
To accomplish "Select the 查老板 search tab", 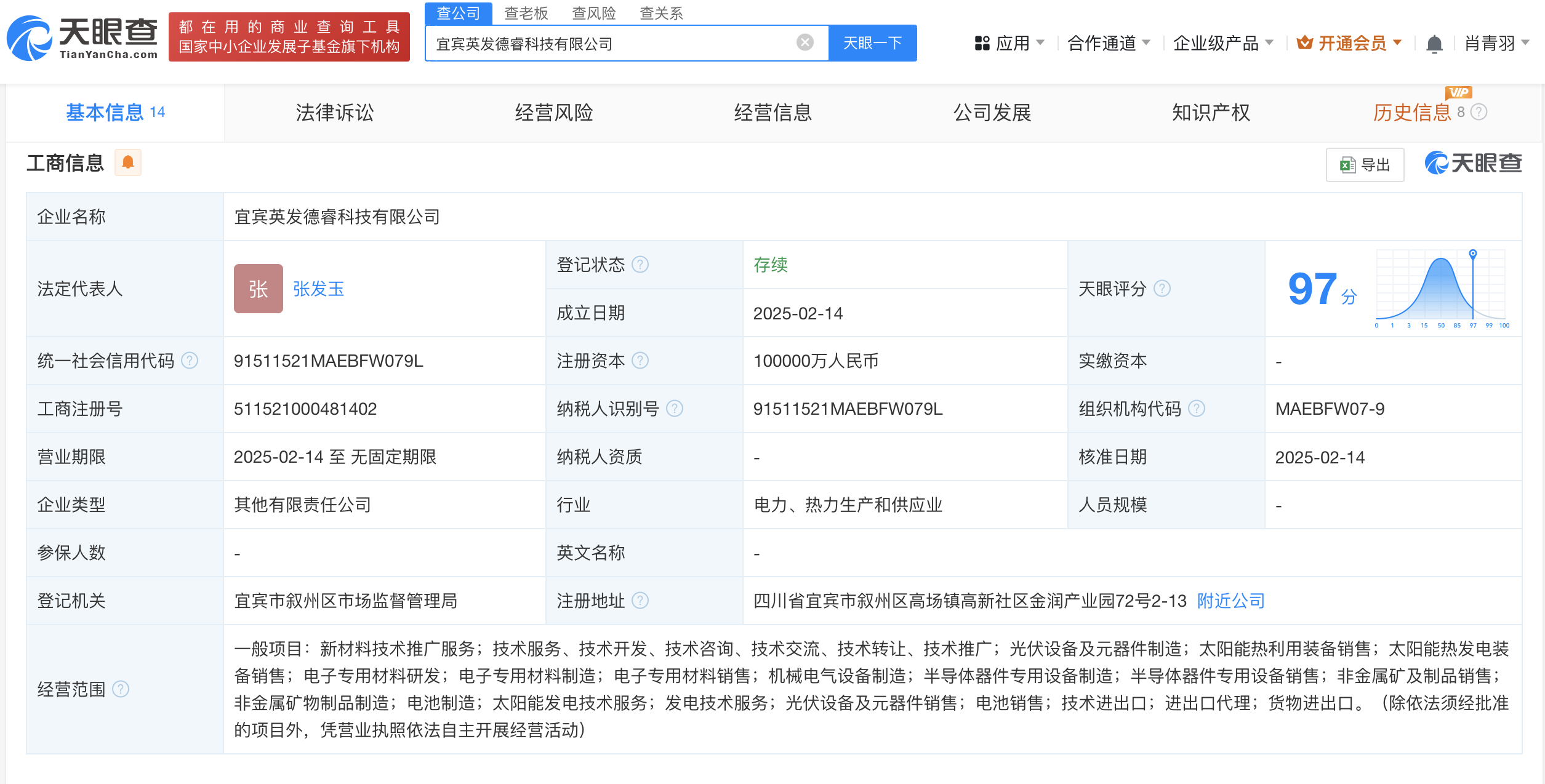I will click(526, 13).
